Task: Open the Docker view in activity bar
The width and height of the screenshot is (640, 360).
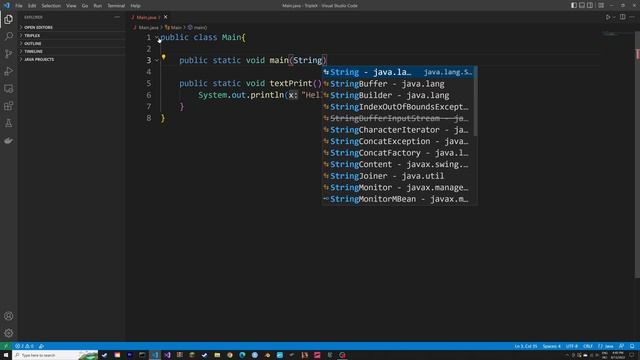Action: click(9, 141)
